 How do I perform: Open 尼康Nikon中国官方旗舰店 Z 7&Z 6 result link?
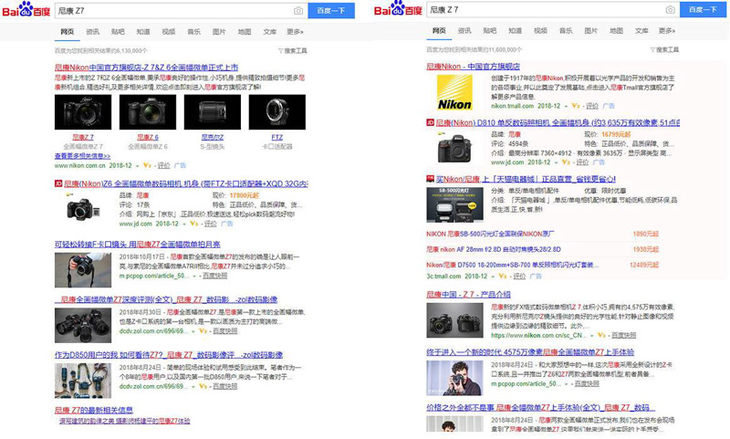(146, 68)
